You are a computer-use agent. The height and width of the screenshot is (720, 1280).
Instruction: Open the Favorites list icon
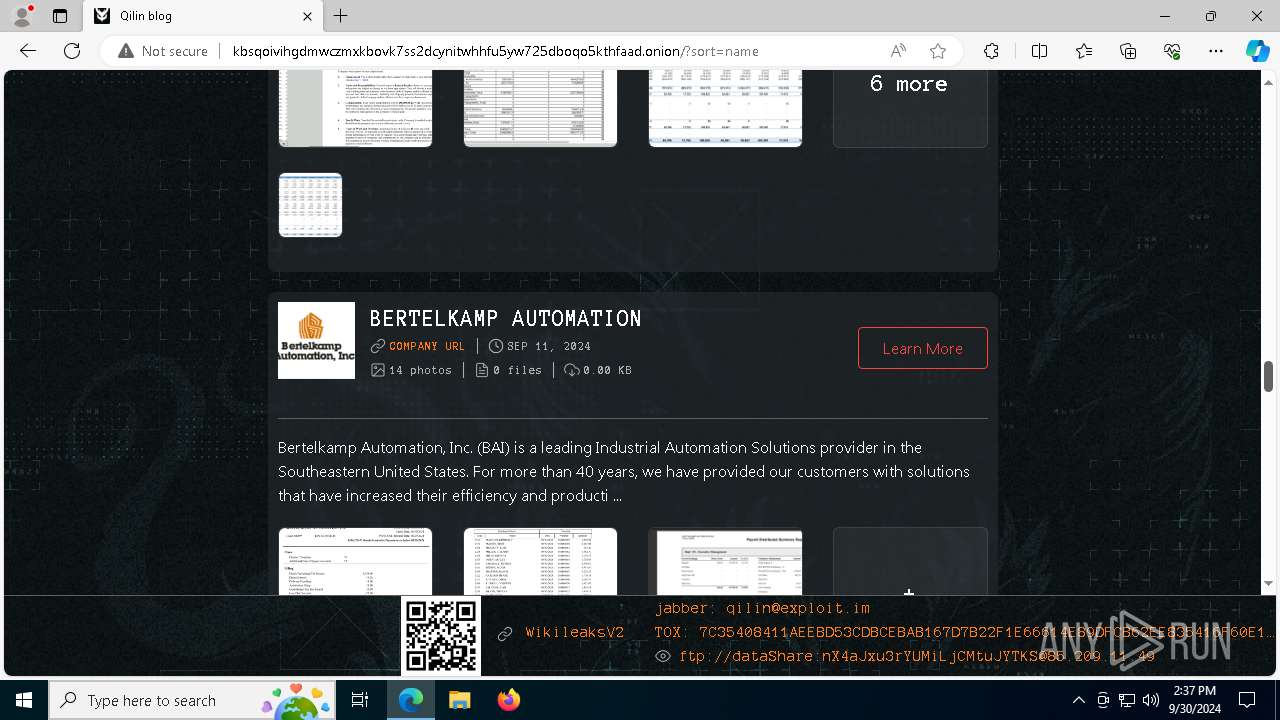pyautogui.click(x=1084, y=51)
